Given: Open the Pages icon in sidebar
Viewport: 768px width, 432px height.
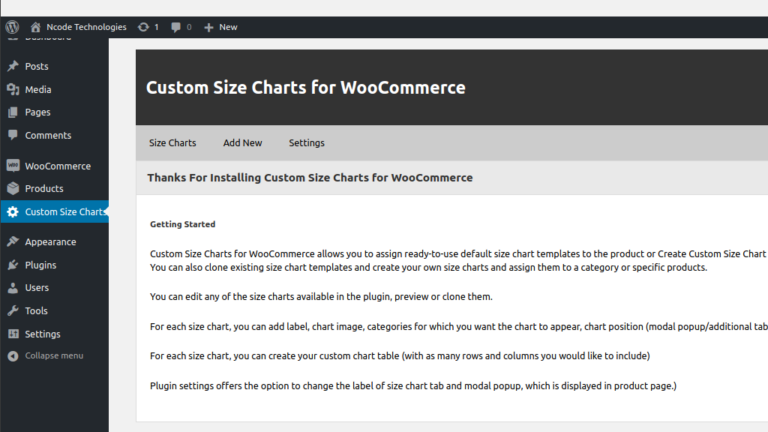Looking at the screenshot, I should pos(13,112).
